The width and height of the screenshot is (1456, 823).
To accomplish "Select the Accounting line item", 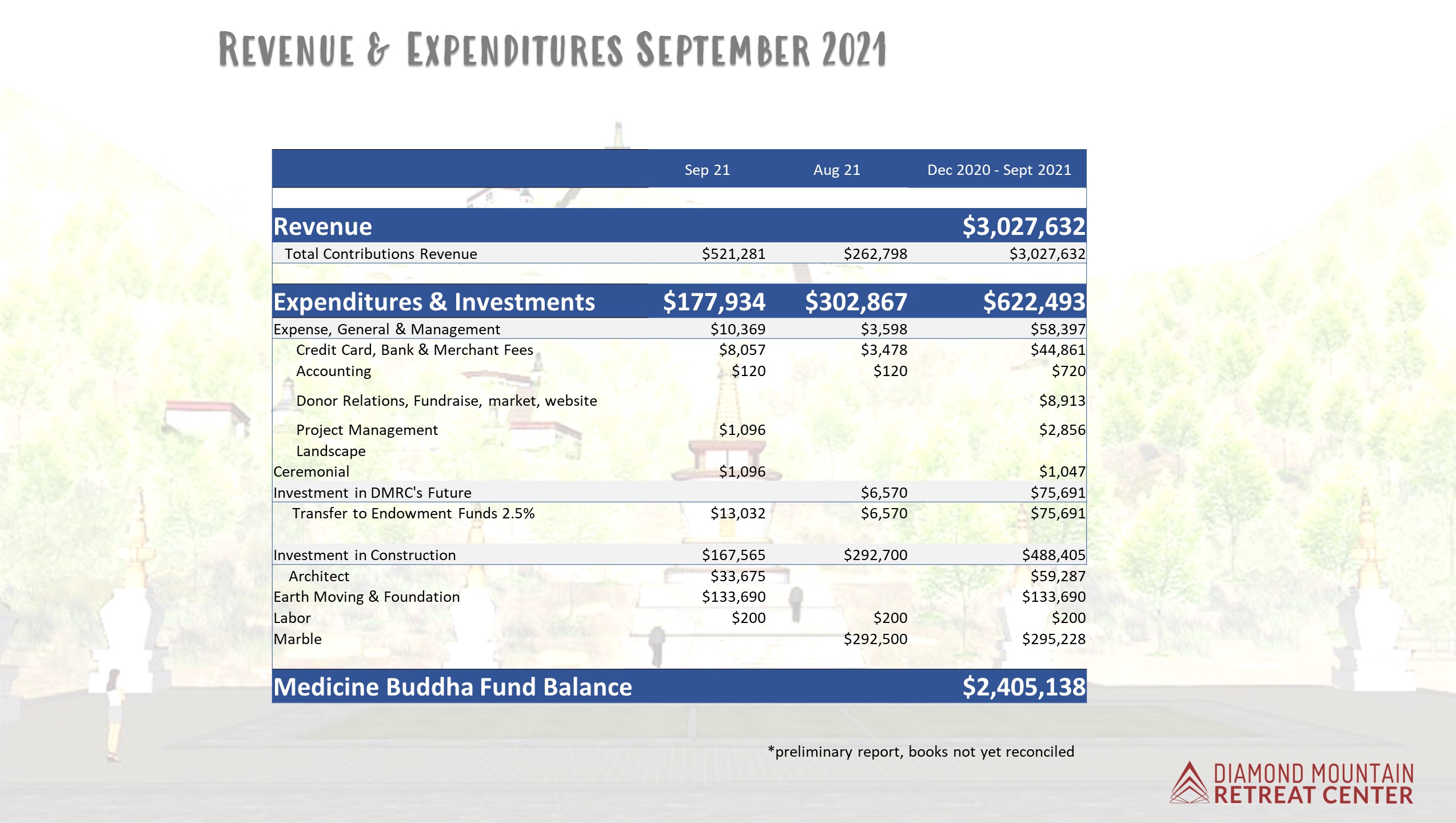I will pyautogui.click(x=333, y=371).
